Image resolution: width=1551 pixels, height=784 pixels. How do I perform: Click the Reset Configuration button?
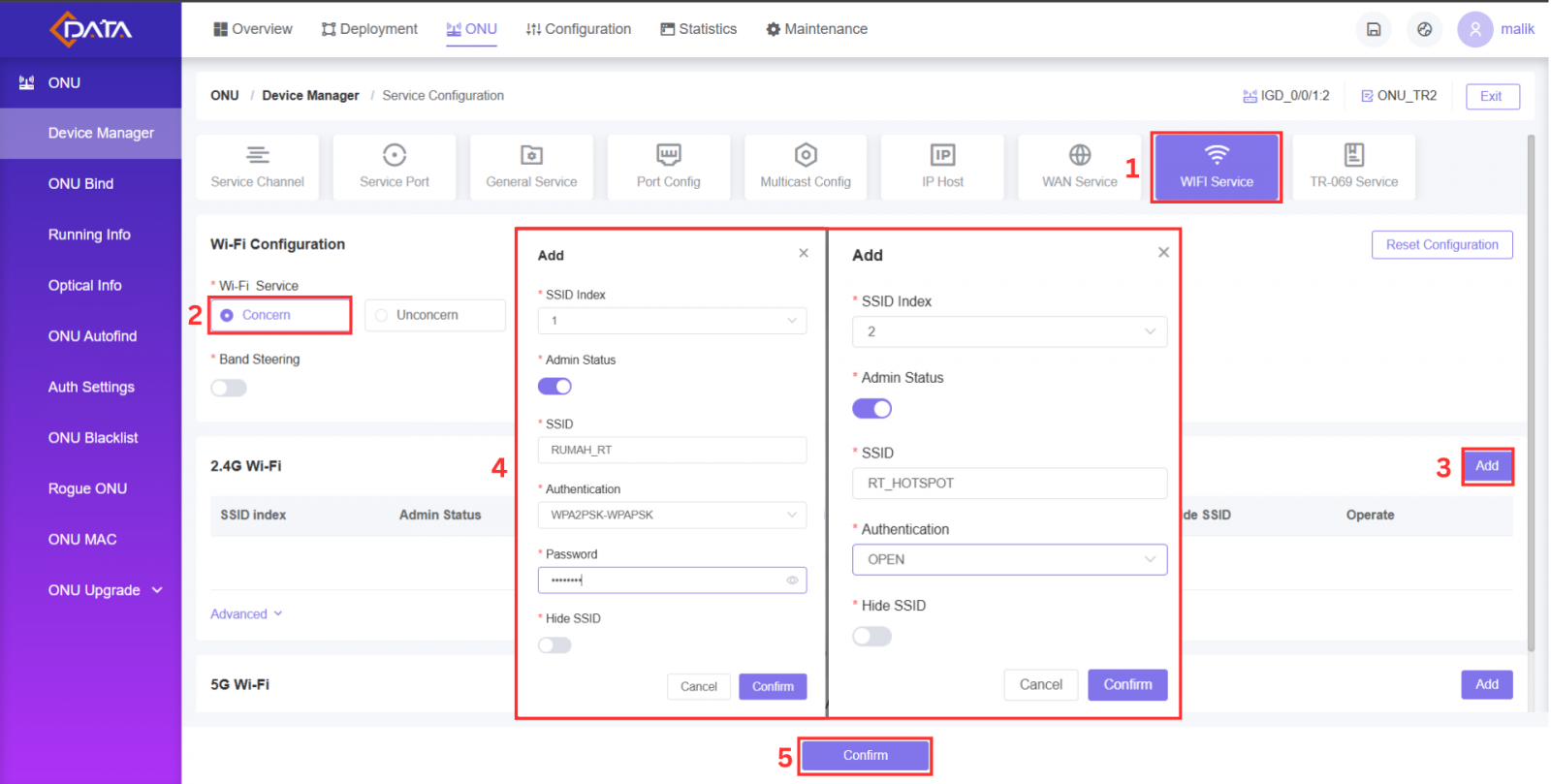coord(1441,245)
